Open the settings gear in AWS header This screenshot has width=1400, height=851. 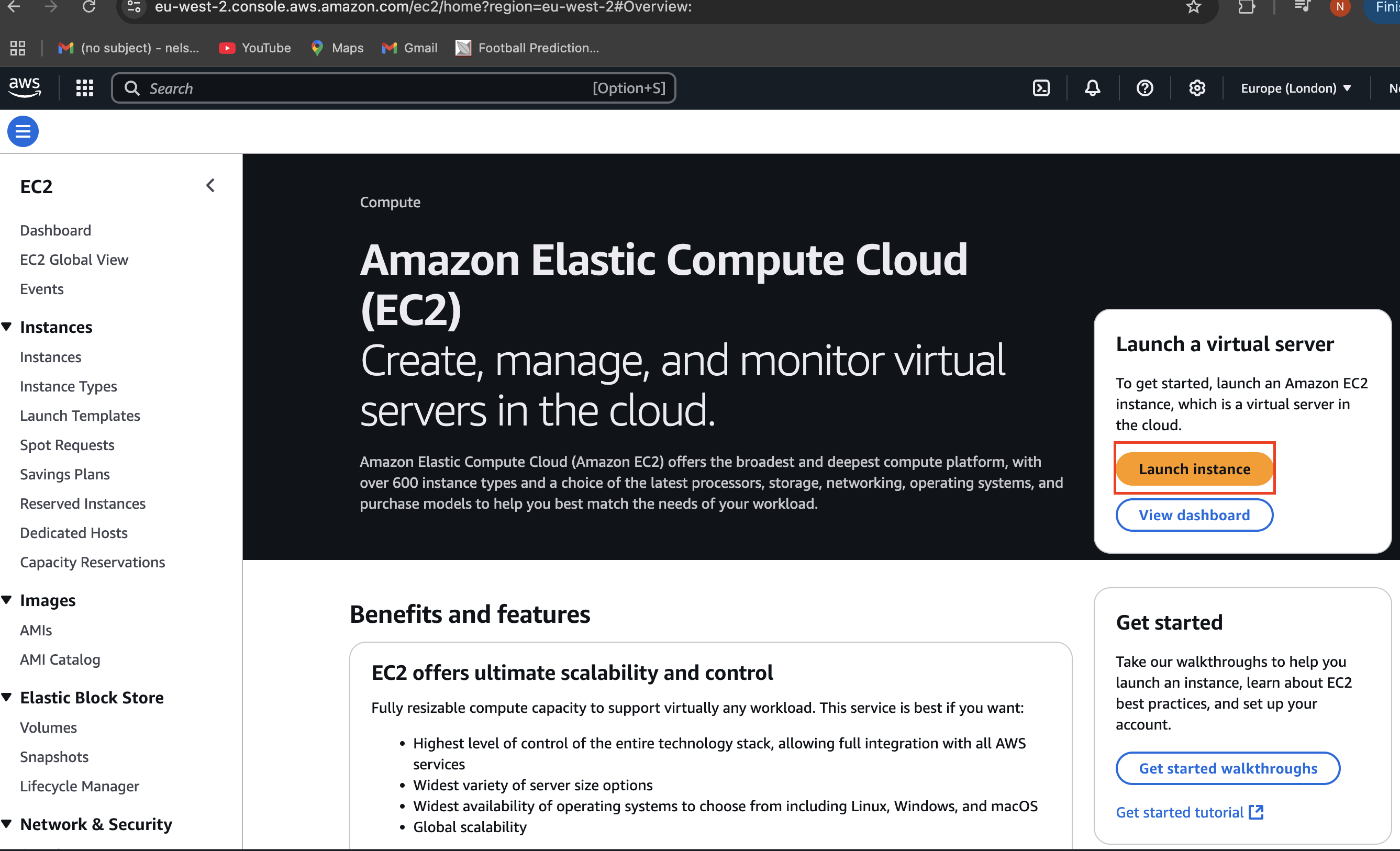click(1196, 88)
